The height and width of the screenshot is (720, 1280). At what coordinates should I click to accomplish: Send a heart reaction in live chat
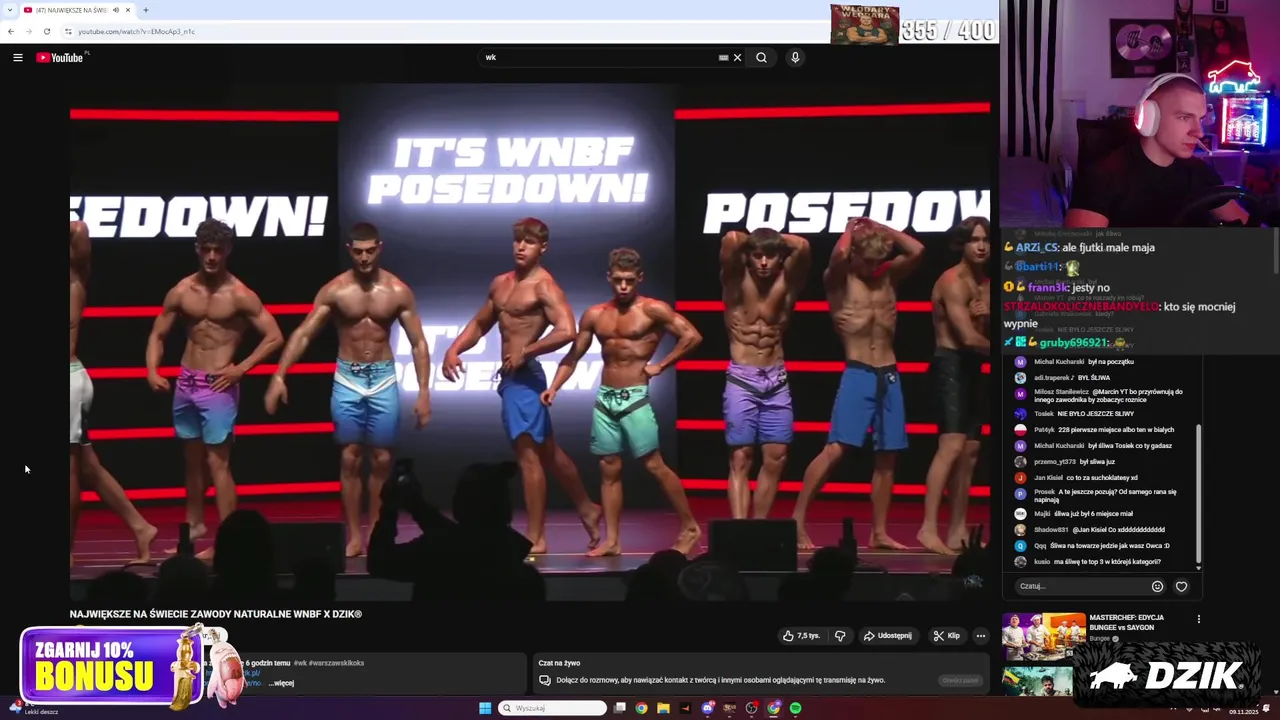click(x=1181, y=586)
